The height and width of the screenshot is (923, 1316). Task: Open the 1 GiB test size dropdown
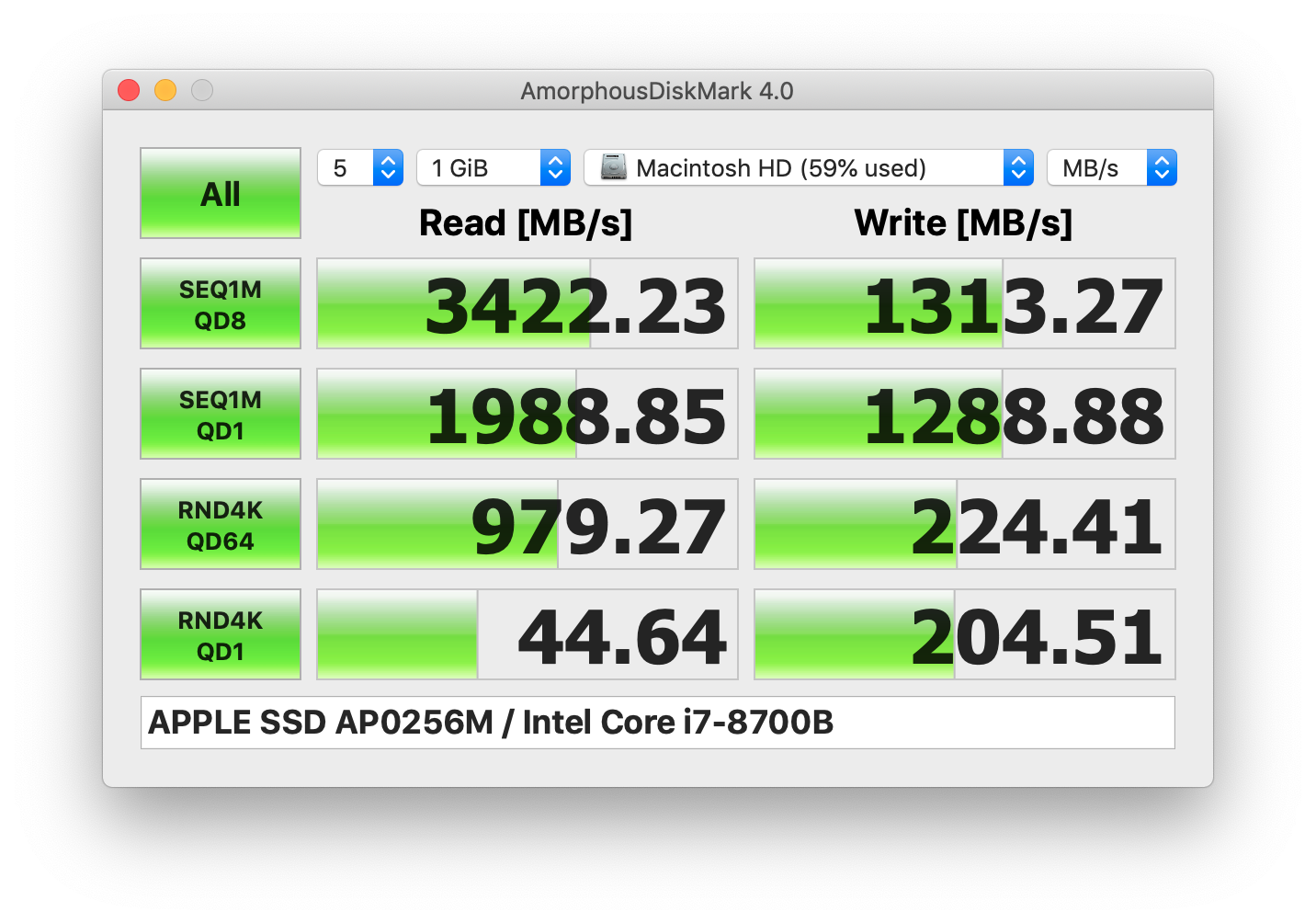point(493,167)
